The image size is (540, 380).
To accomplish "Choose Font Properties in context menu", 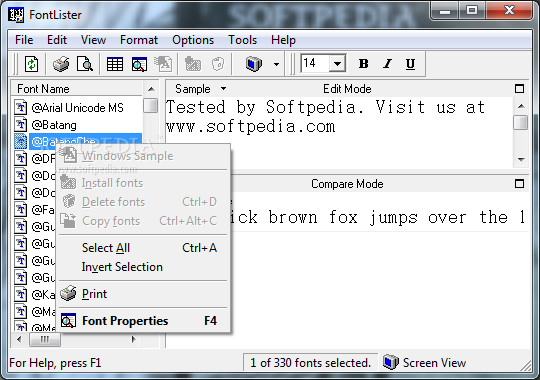I will [x=143, y=321].
